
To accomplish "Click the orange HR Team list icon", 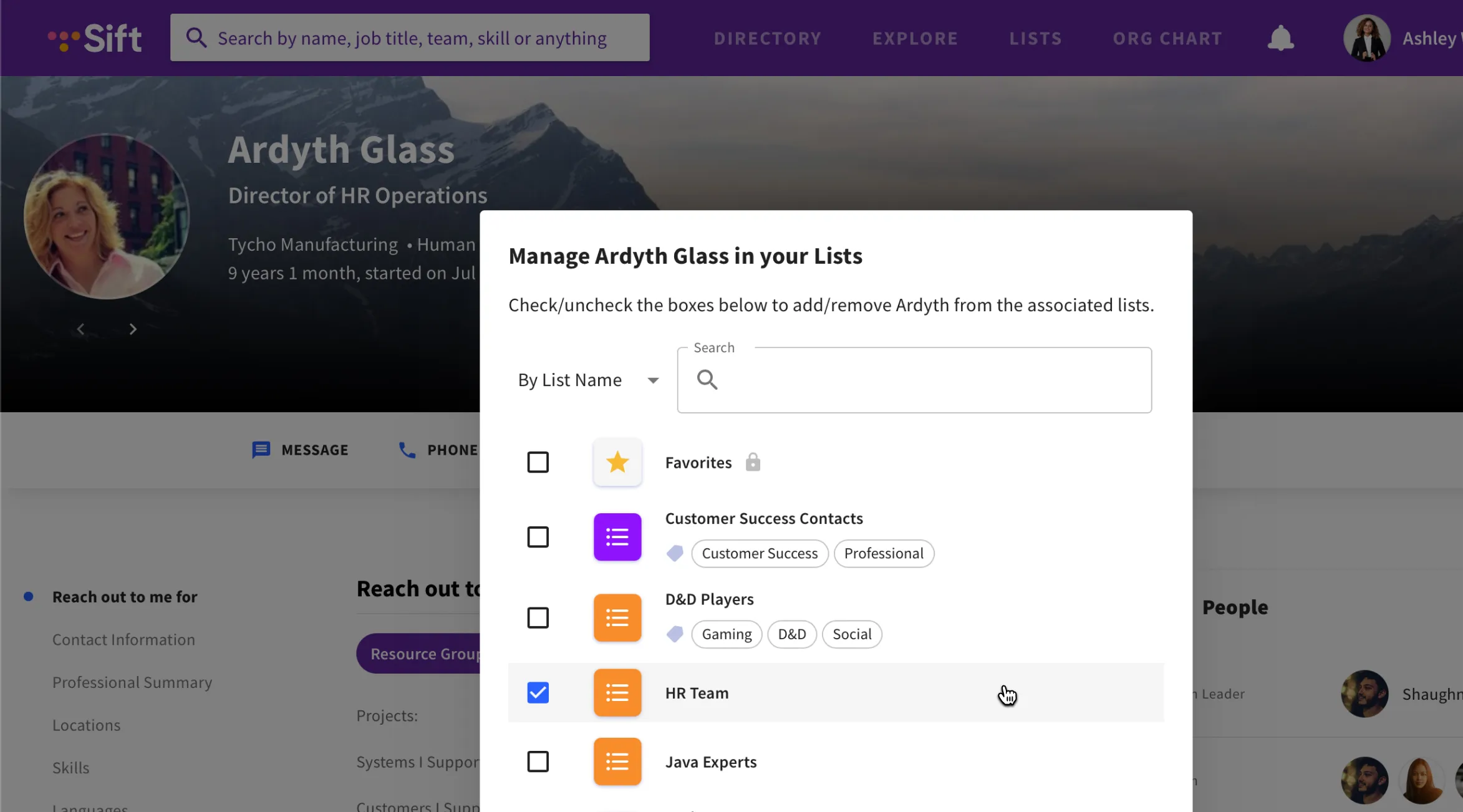I will tap(617, 692).
